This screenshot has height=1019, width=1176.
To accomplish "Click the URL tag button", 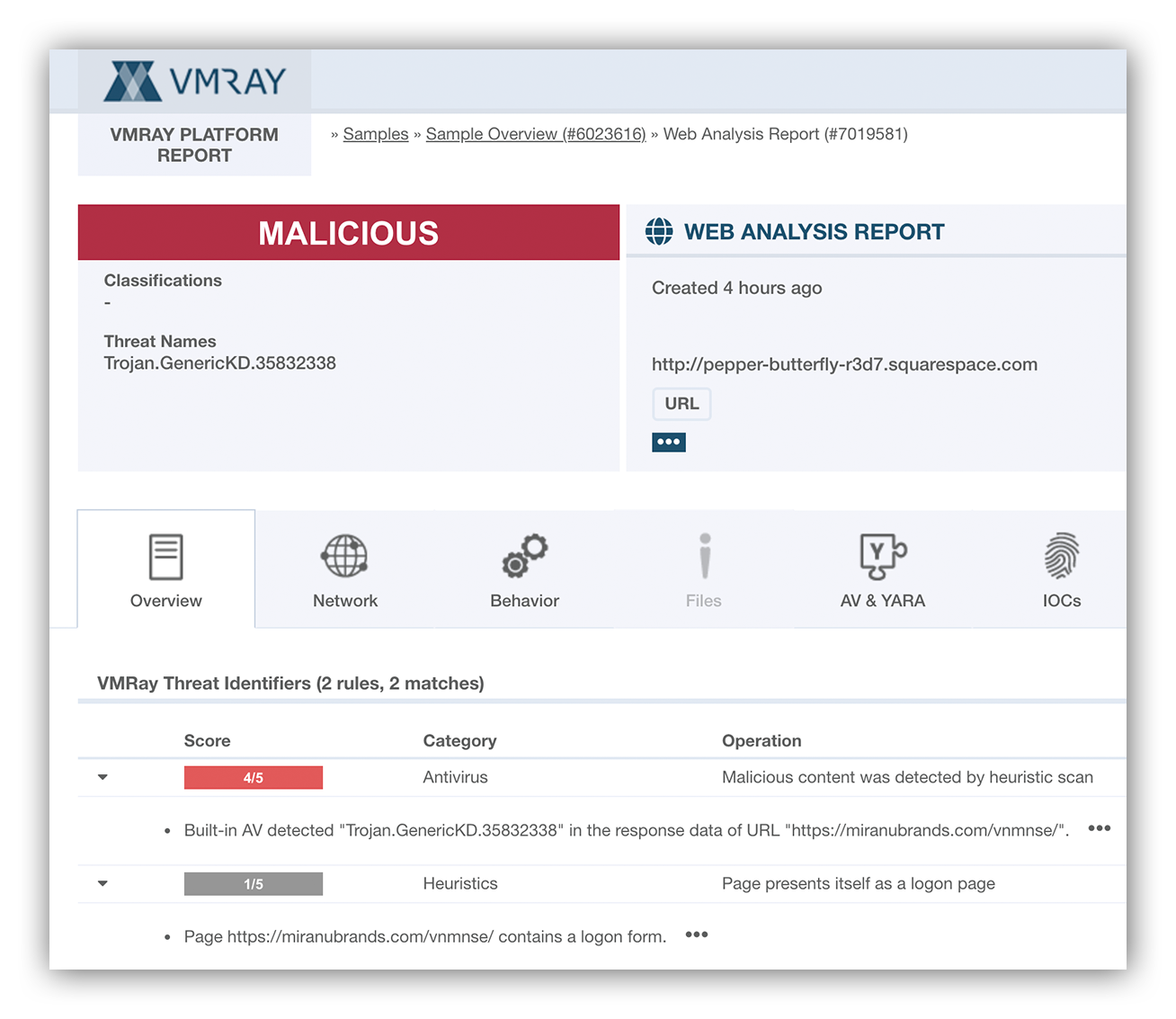I will (682, 404).
